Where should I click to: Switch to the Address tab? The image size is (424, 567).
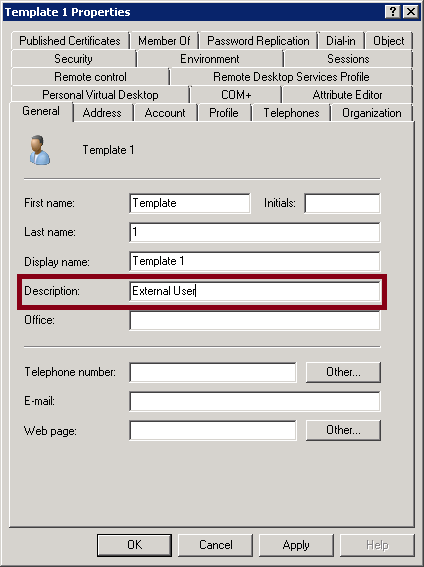point(102,113)
